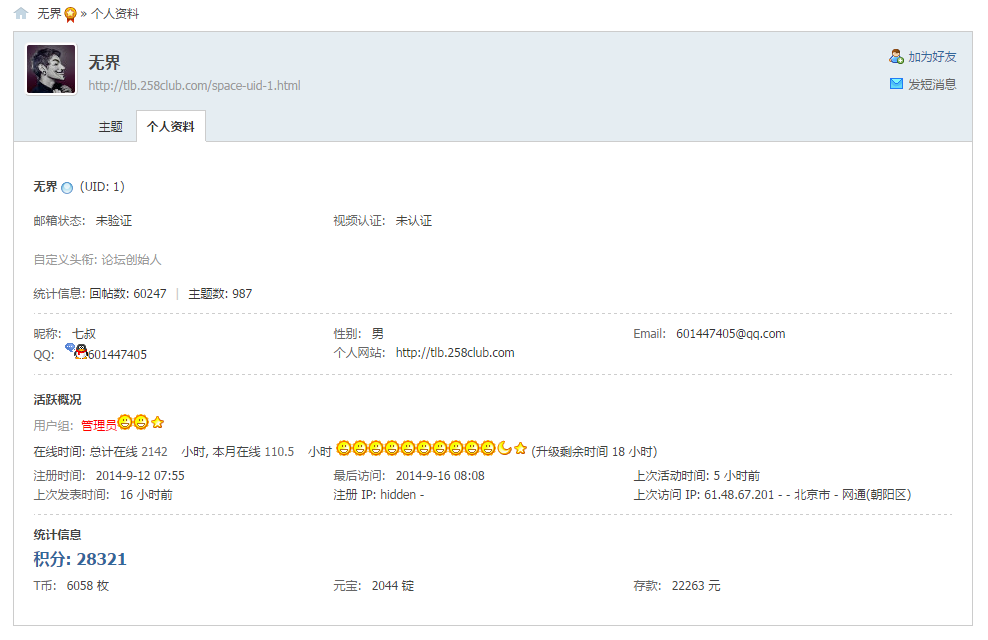Click the QQ penguin chat icon
This screenshot has height=640, width=988.
point(77,351)
